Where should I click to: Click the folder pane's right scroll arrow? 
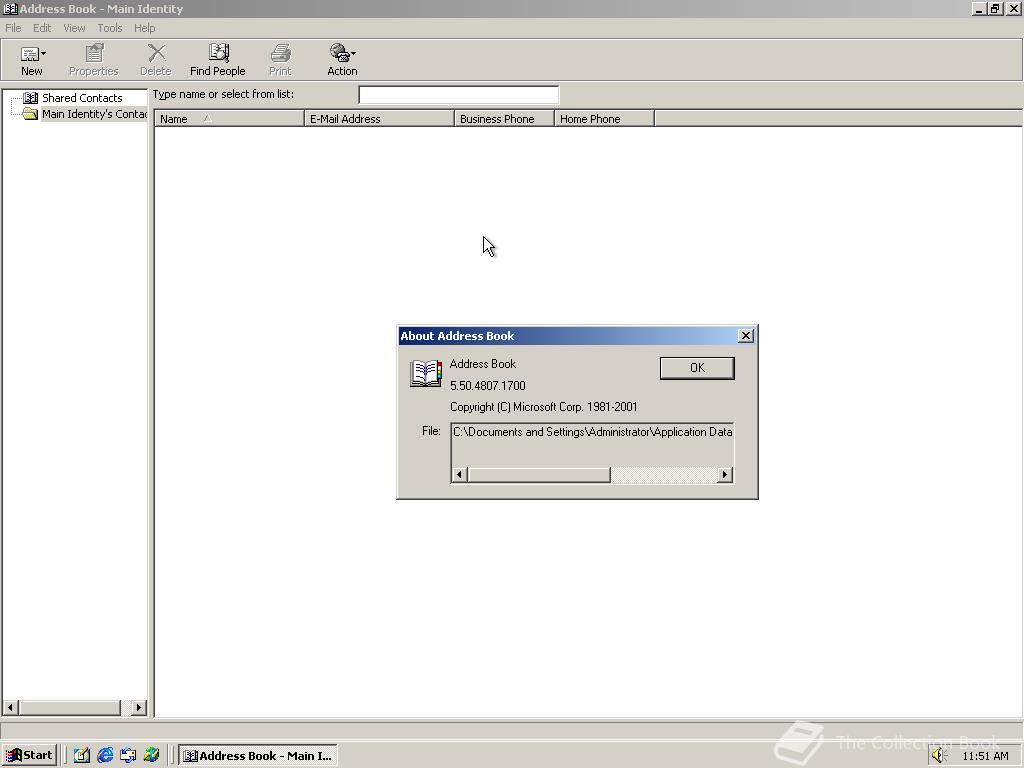[138, 707]
